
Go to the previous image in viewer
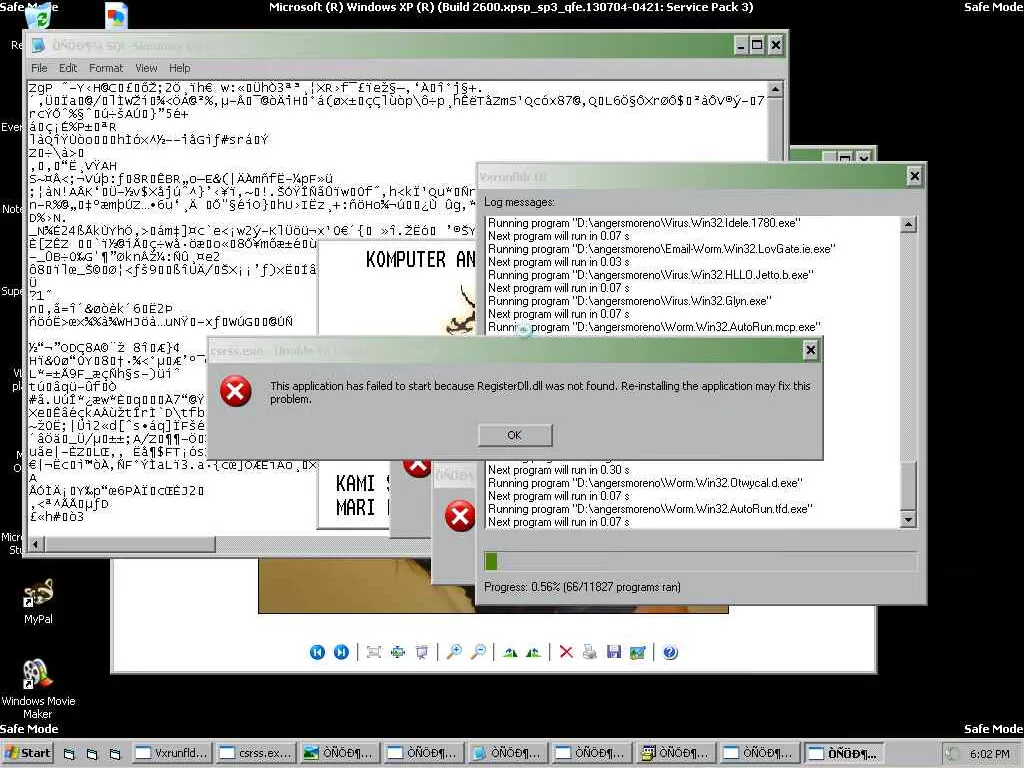click(317, 652)
